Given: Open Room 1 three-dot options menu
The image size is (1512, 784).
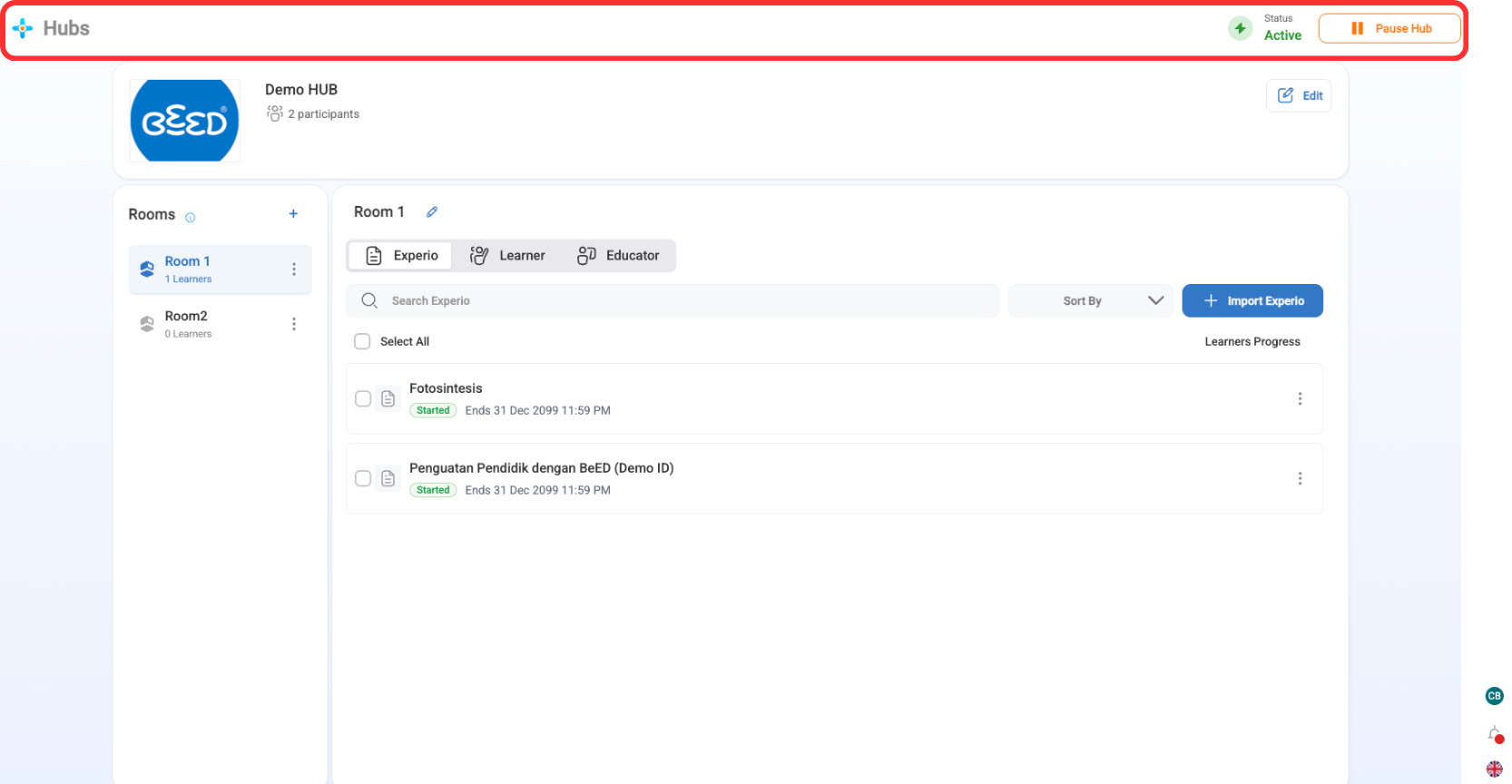Looking at the screenshot, I should coord(294,269).
